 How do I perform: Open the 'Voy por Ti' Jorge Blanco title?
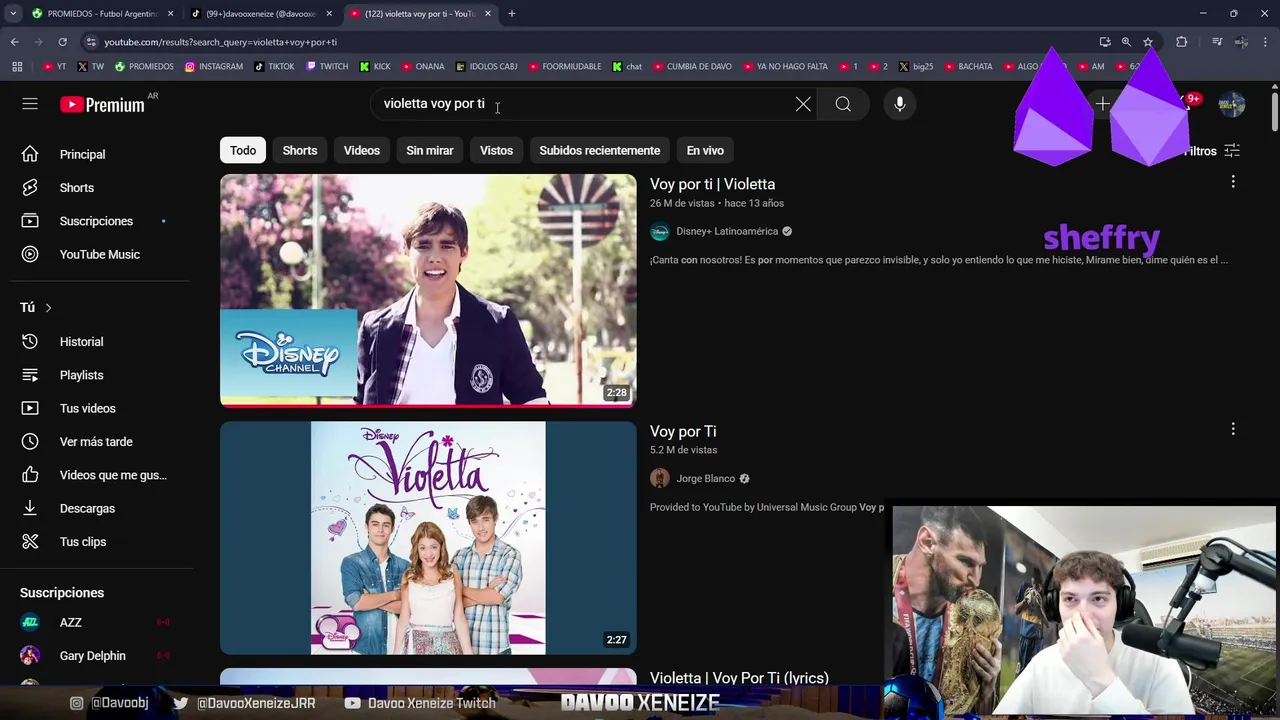pyautogui.click(x=683, y=431)
